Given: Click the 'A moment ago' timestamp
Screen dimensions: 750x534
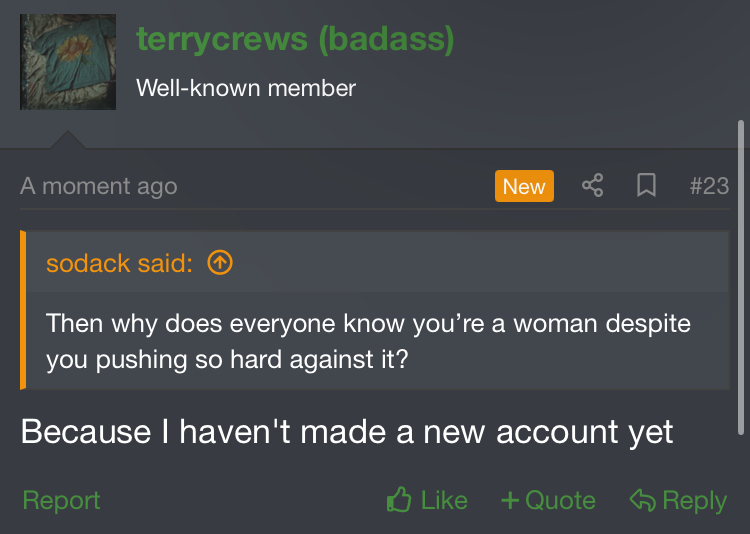Looking at the screenshot, I should click(99, 187).
